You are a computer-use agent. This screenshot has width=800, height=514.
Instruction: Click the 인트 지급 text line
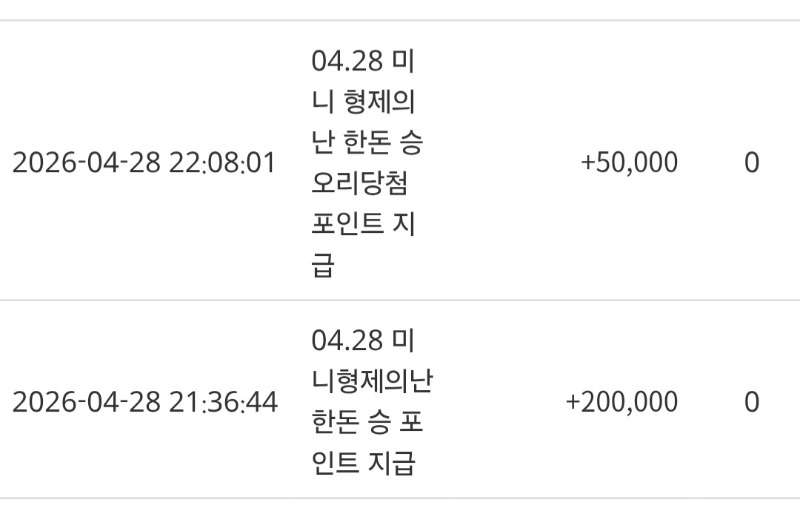pyautogui.click(x=363, y=463)
